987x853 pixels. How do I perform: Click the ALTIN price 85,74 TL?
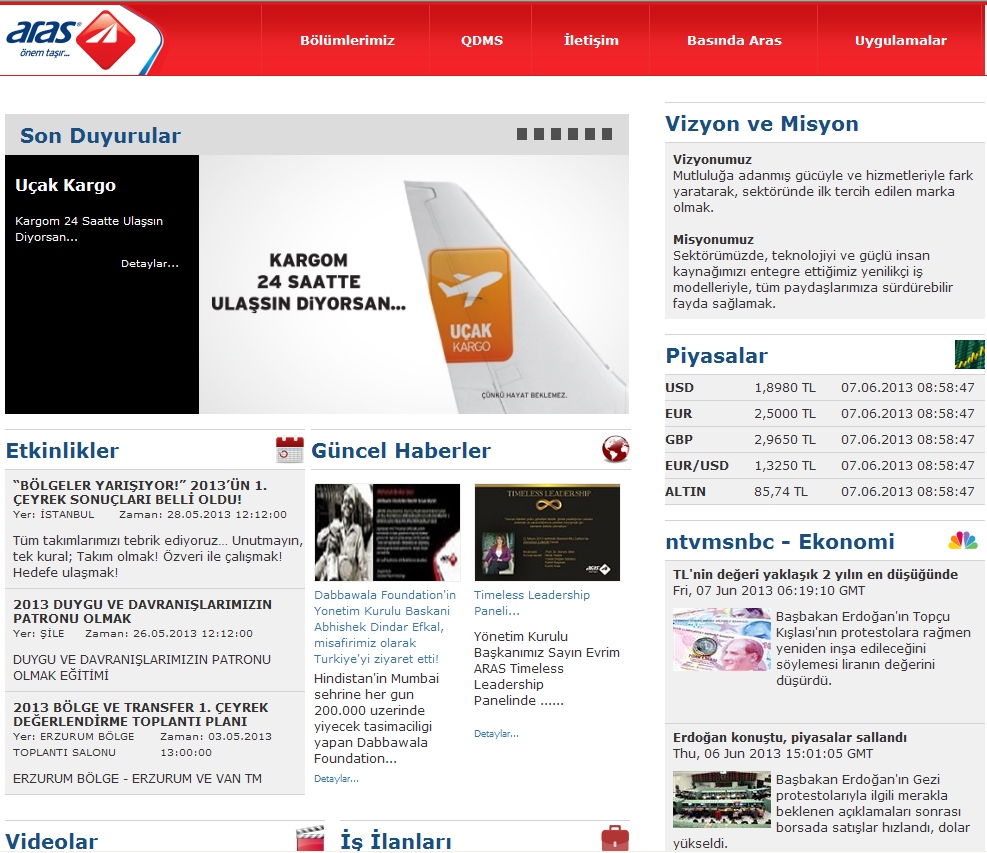pos(781,492)
